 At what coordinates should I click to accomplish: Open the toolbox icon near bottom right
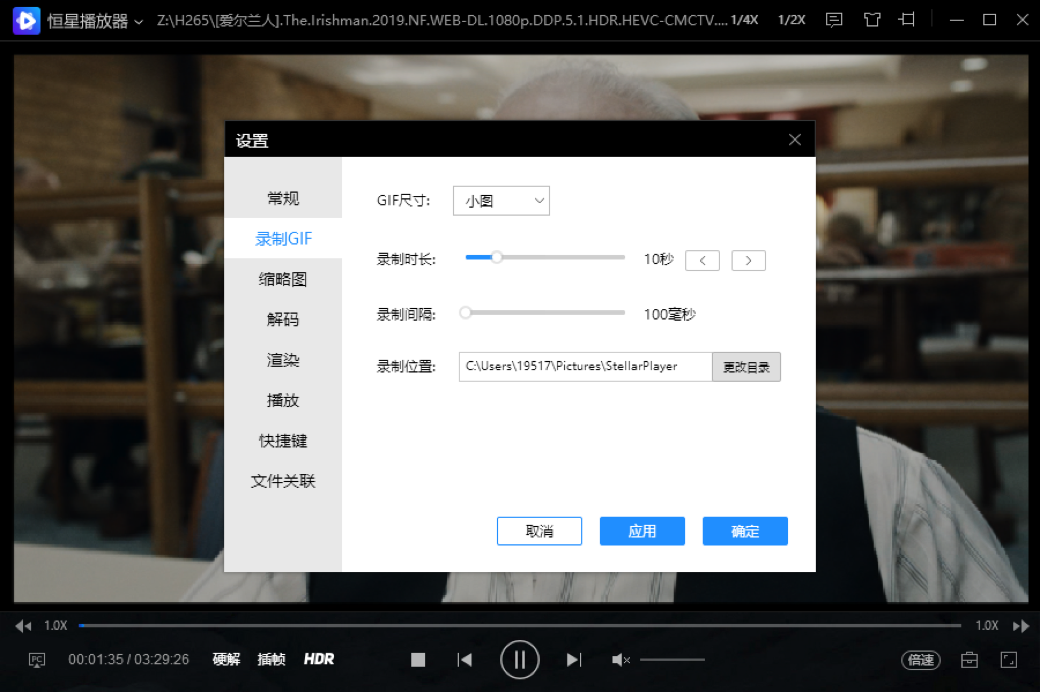coord(968,660)
